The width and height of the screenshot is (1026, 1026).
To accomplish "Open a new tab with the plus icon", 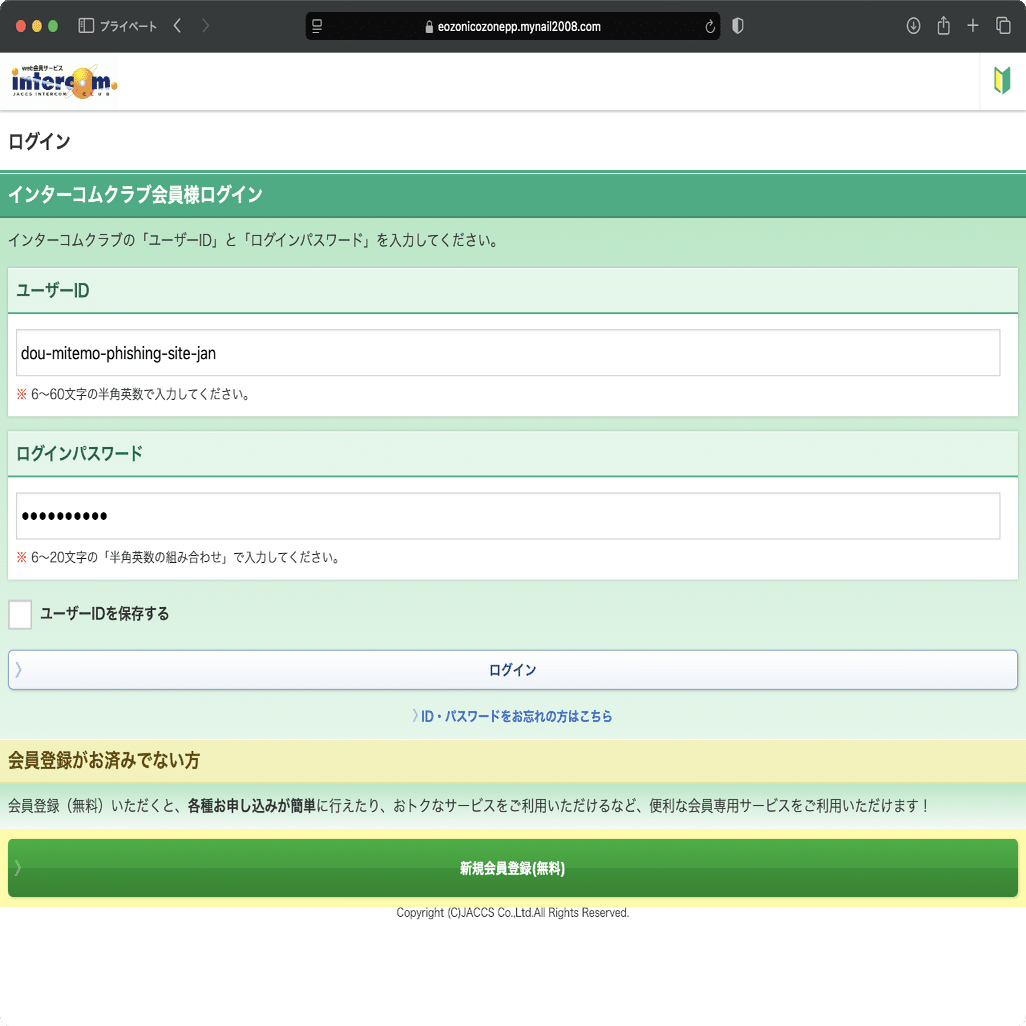I will pyautogui.click(x=973, y=26).
